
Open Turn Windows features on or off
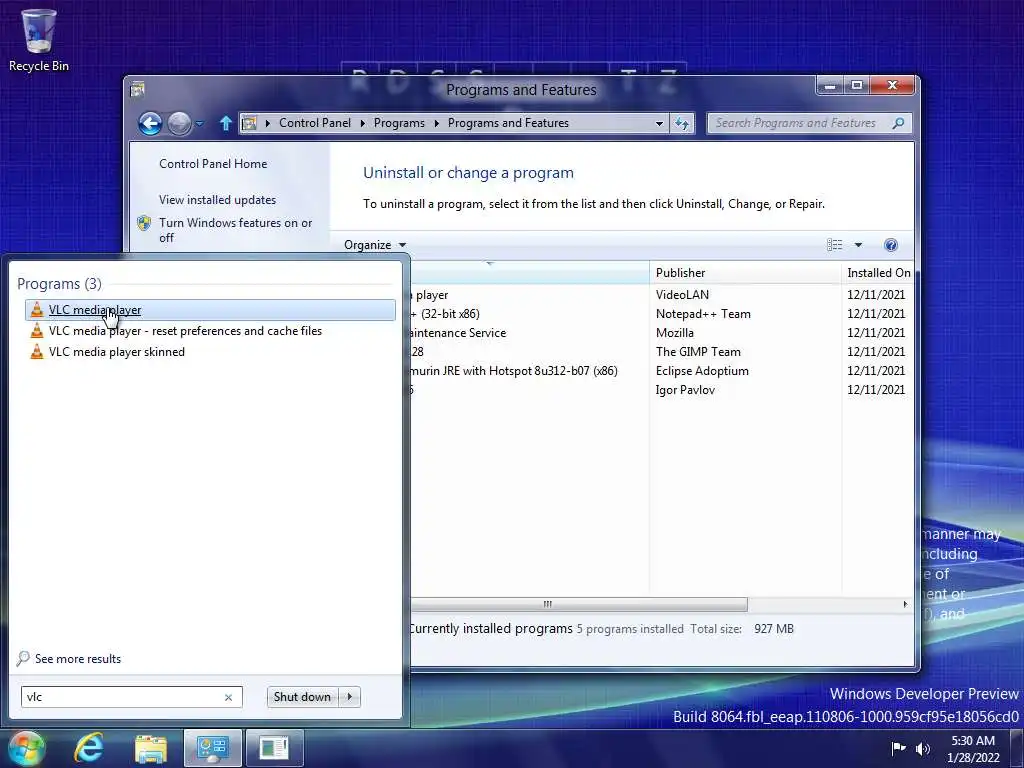coord(236,230)
